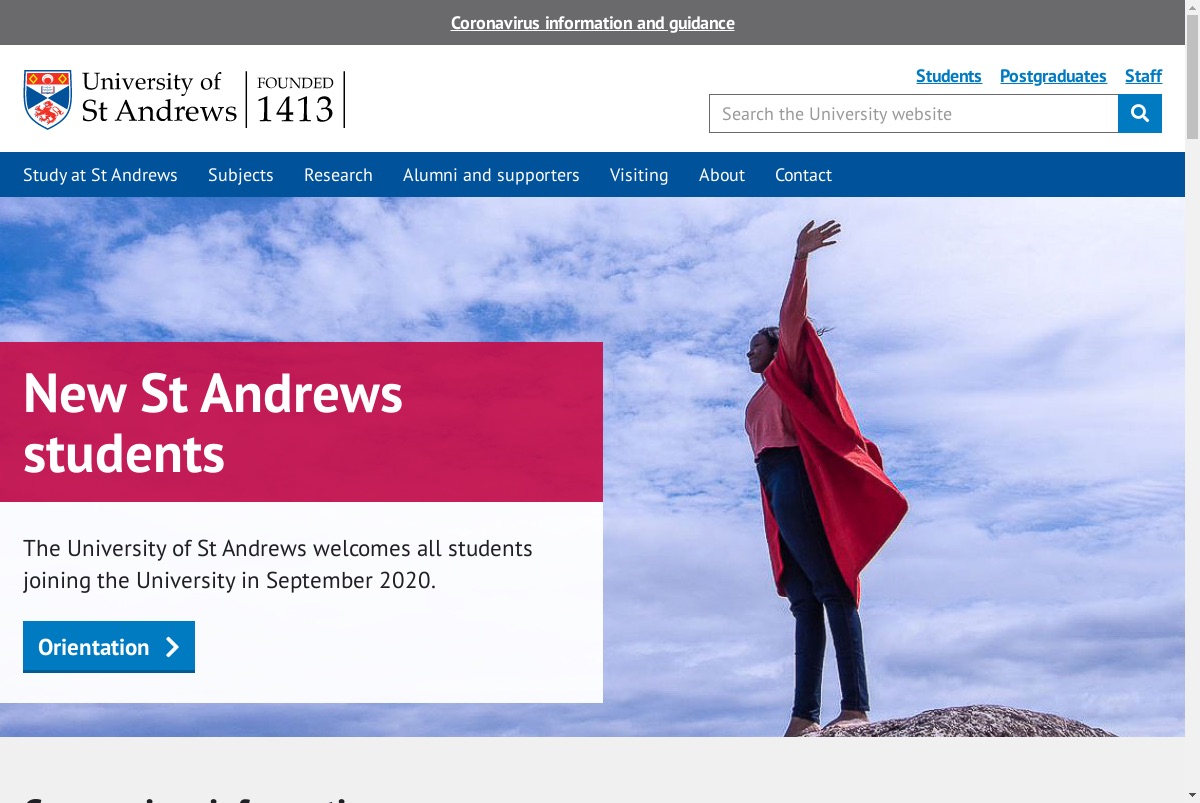Choose the Visiting navigation item
1200x803 pixels.
click(639, 175)
